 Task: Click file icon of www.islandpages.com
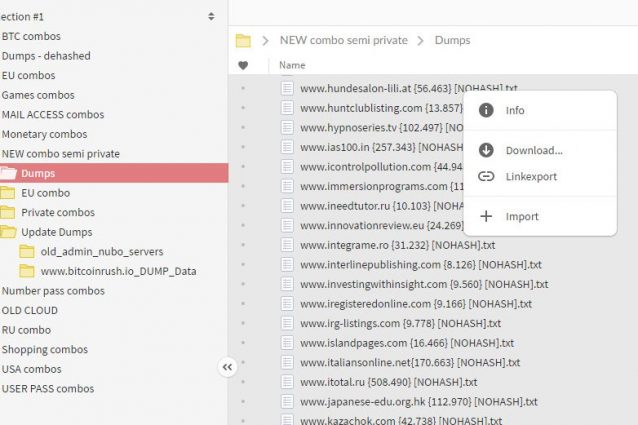(287, 342)
